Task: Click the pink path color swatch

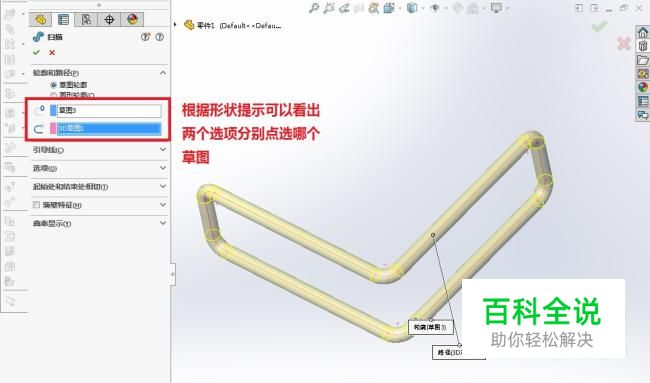Action: tap(53, 128)
